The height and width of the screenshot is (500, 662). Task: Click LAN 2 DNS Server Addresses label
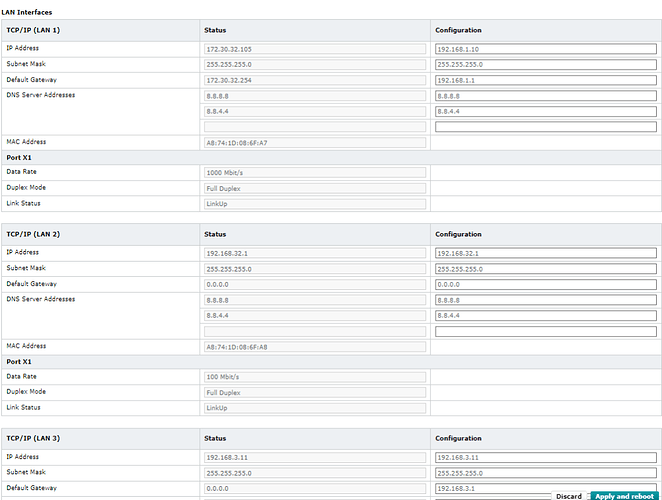pos(41,299)
